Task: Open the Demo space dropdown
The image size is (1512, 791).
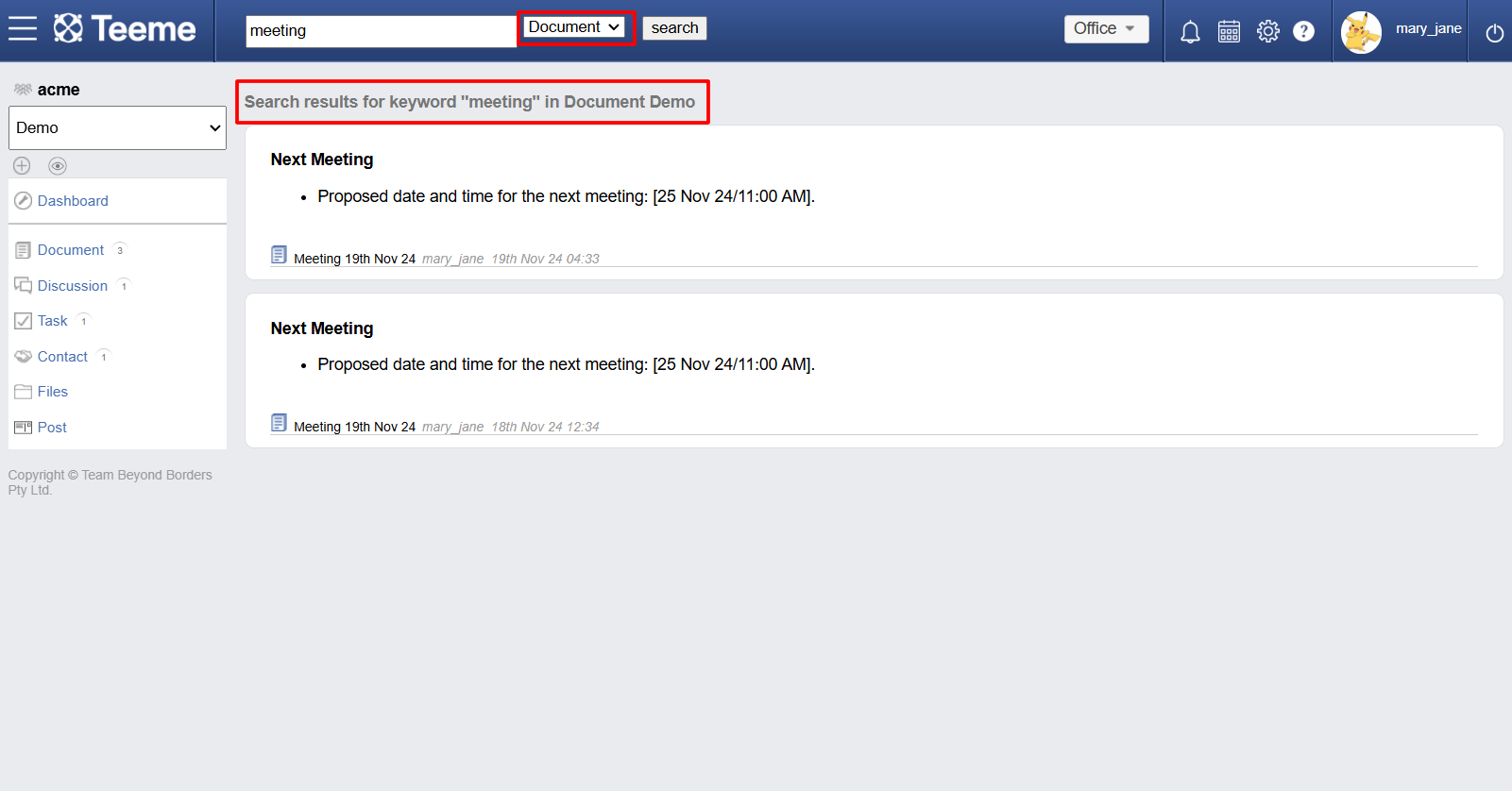Action: pos(117,127)
